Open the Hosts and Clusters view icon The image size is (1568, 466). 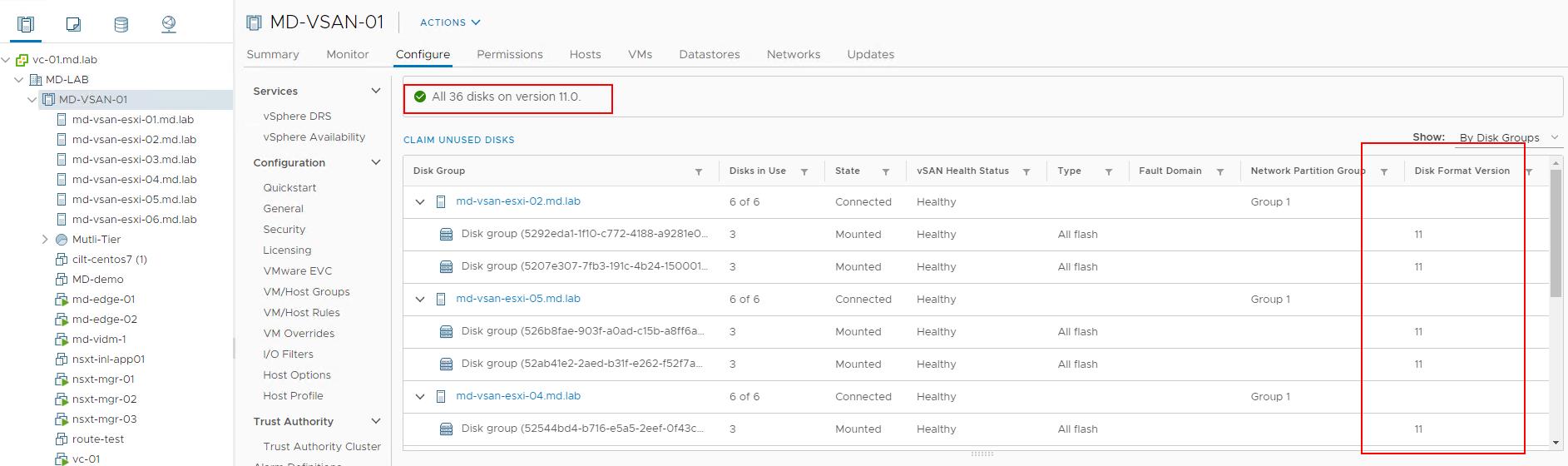tap(26, 24)
